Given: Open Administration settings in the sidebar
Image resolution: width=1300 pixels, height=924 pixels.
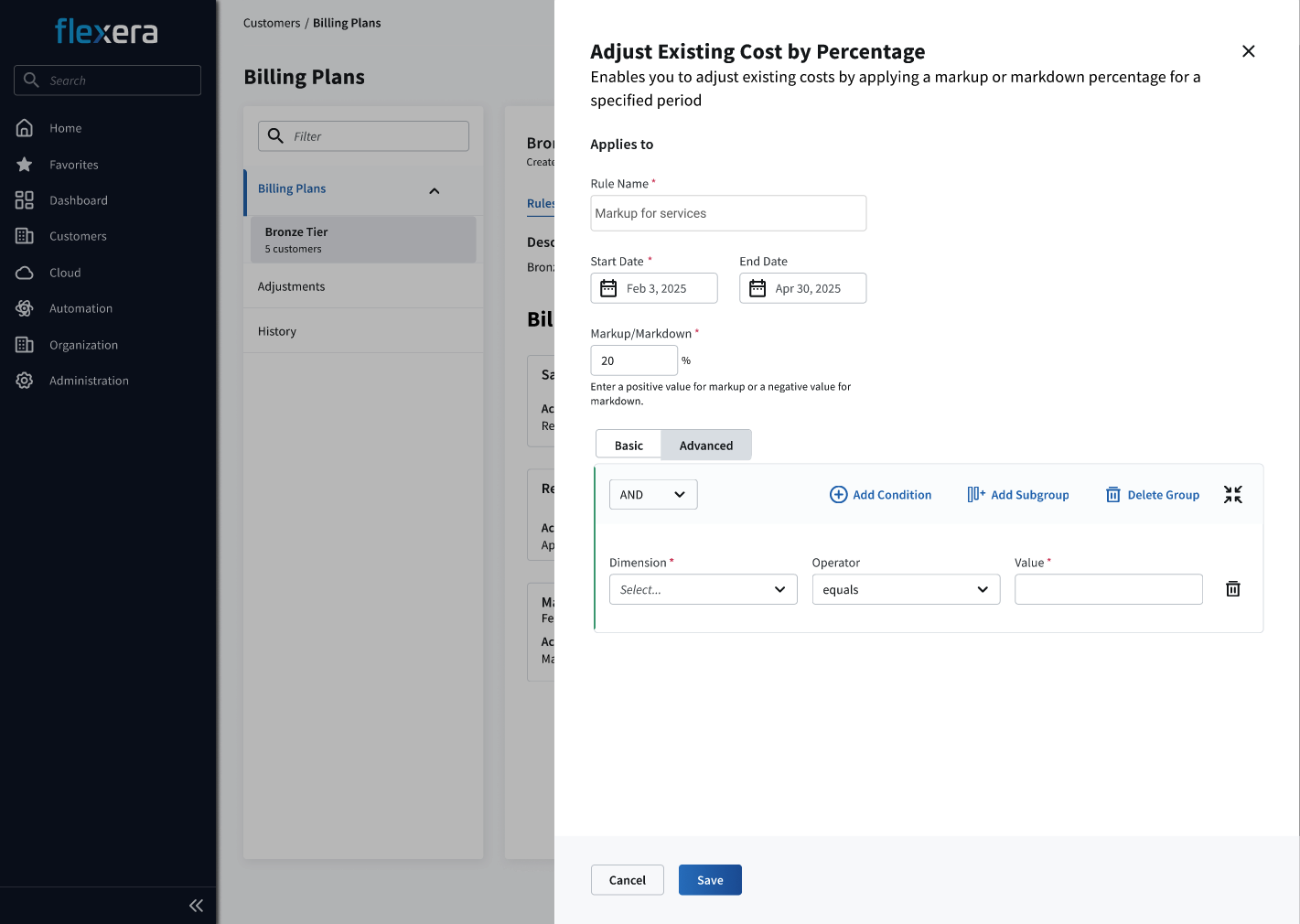Looking at the screenshot, I should (89, 381).
